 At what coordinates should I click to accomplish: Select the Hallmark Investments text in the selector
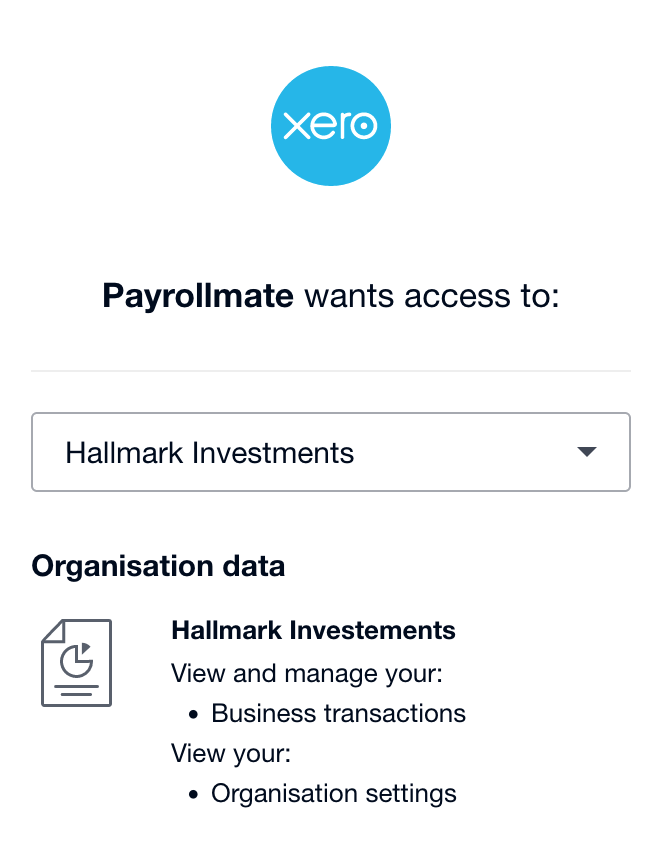coord(210,453)
